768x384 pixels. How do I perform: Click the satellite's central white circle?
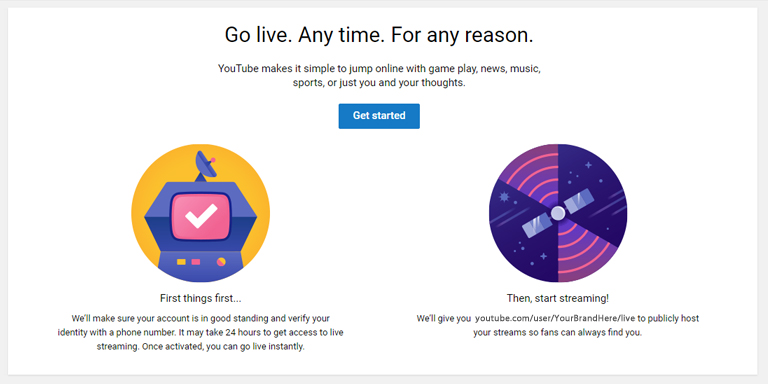coord(558,213)
